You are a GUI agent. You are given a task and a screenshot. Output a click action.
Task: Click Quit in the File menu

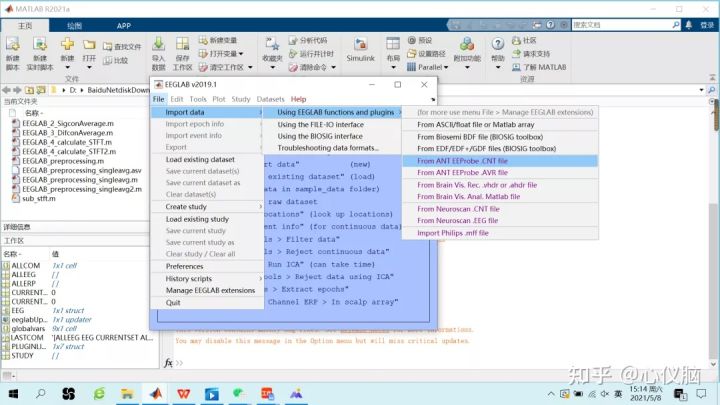coord(207,303)
